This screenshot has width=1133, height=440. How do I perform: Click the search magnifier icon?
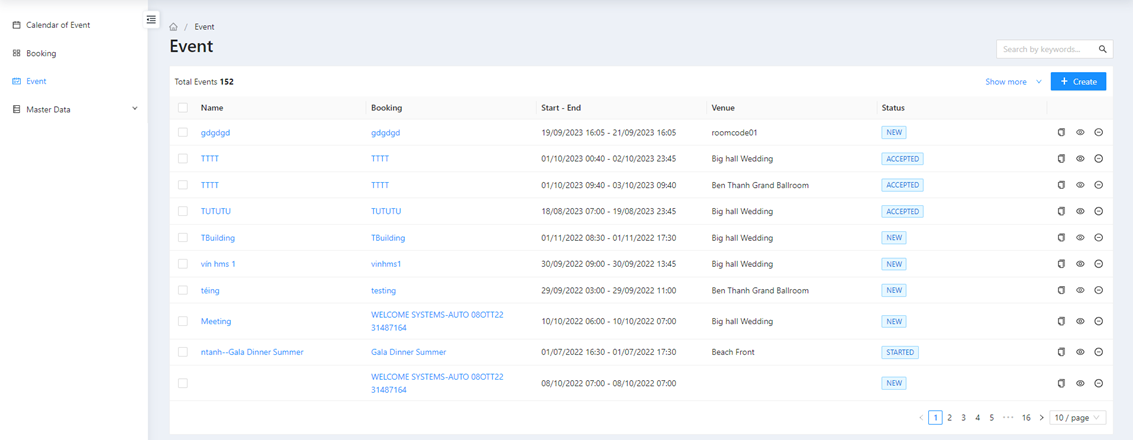(1103, 49)
